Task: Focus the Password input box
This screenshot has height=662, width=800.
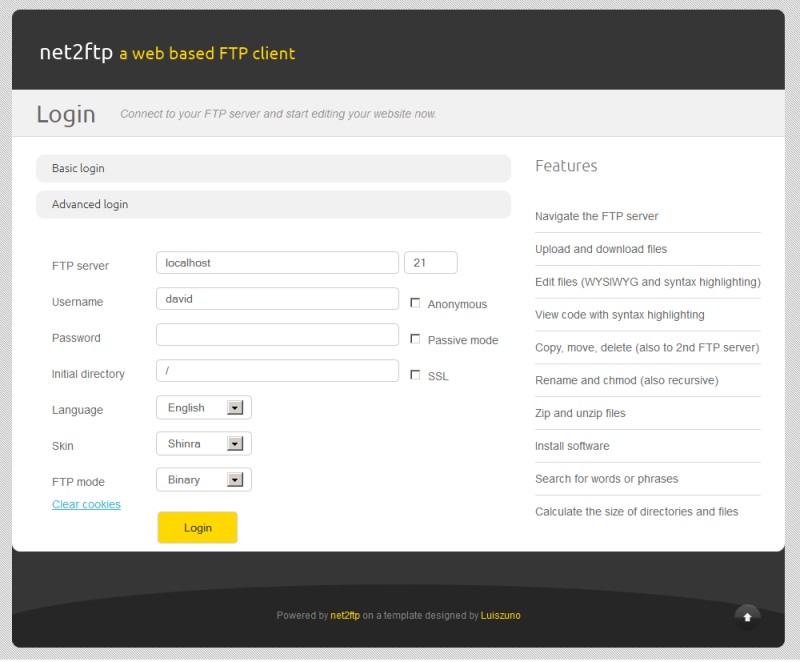Action: pos(277,335)
